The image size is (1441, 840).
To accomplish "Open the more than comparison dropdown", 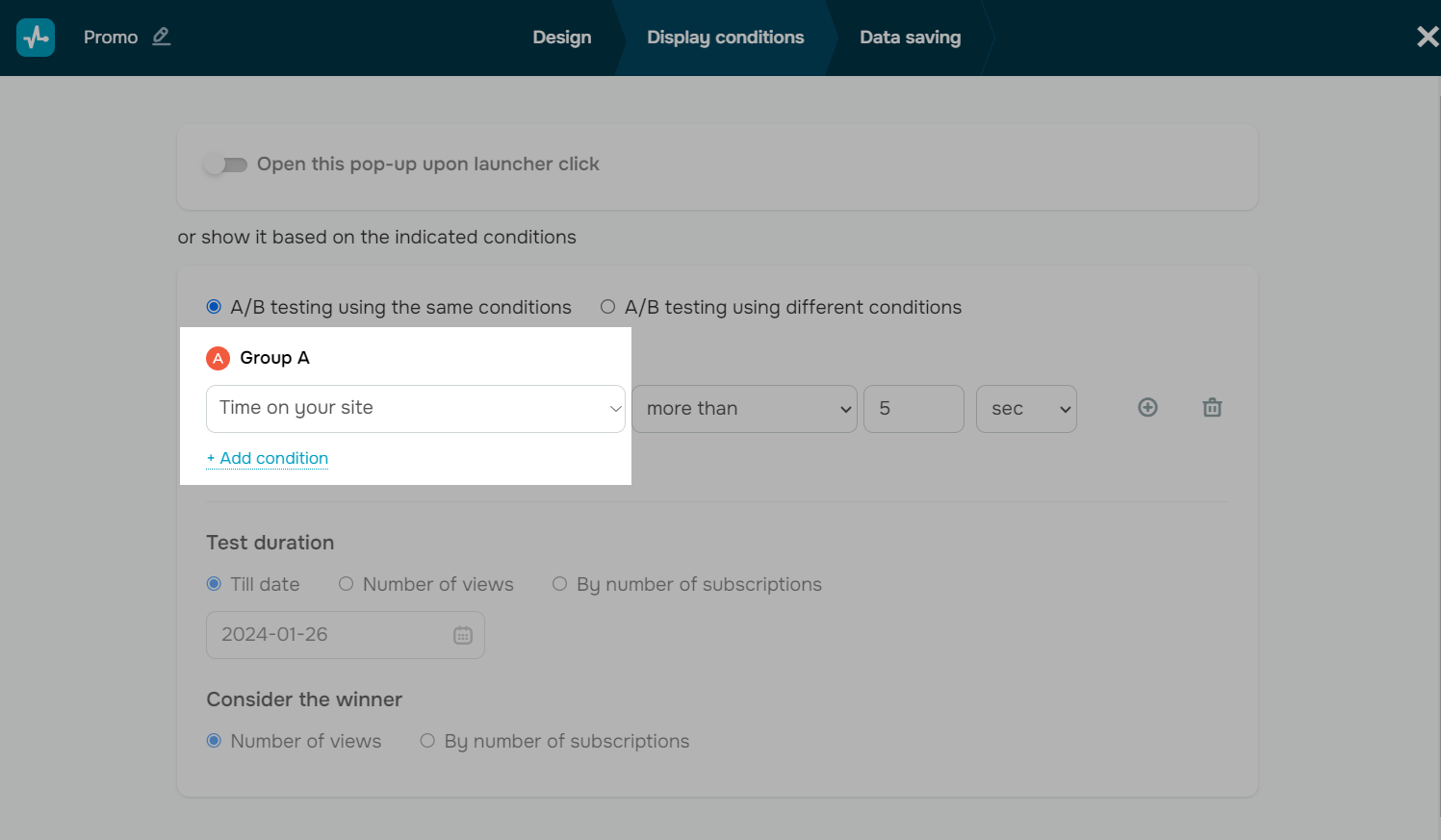I will (x=744, y=408).
